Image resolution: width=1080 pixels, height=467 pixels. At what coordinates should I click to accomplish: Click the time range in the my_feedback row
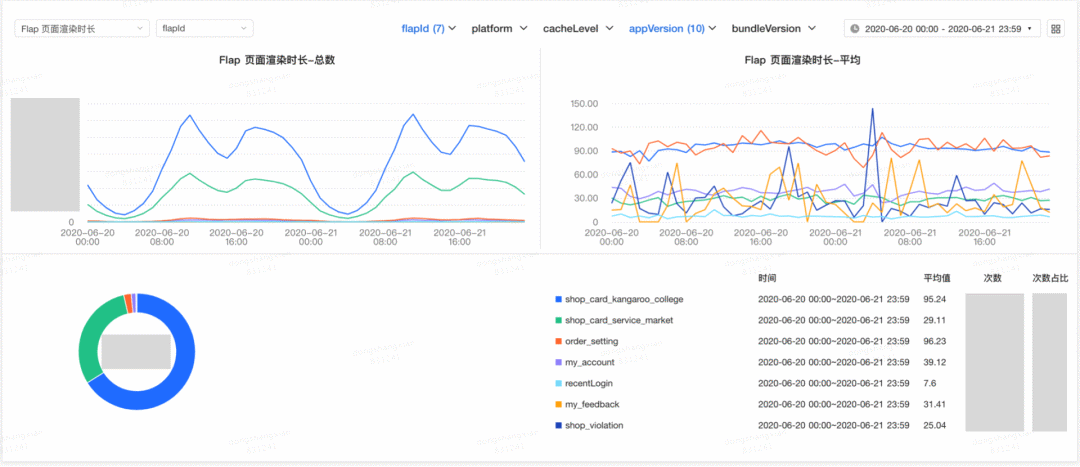[833, 404]
